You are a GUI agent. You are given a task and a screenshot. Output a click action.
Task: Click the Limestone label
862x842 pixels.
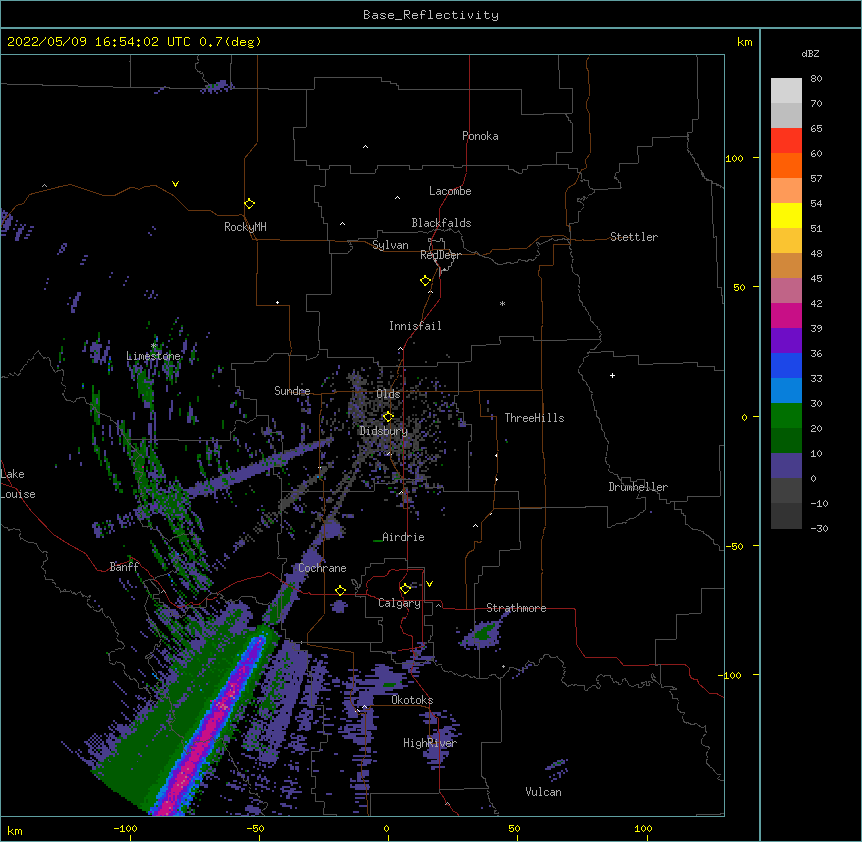[153, 356]
